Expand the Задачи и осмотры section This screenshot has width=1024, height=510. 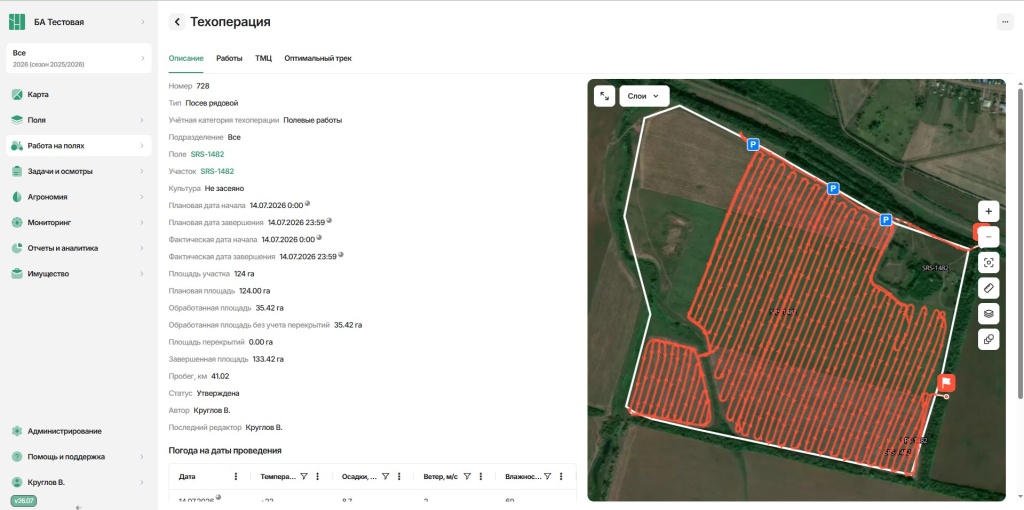pos(142,171)
